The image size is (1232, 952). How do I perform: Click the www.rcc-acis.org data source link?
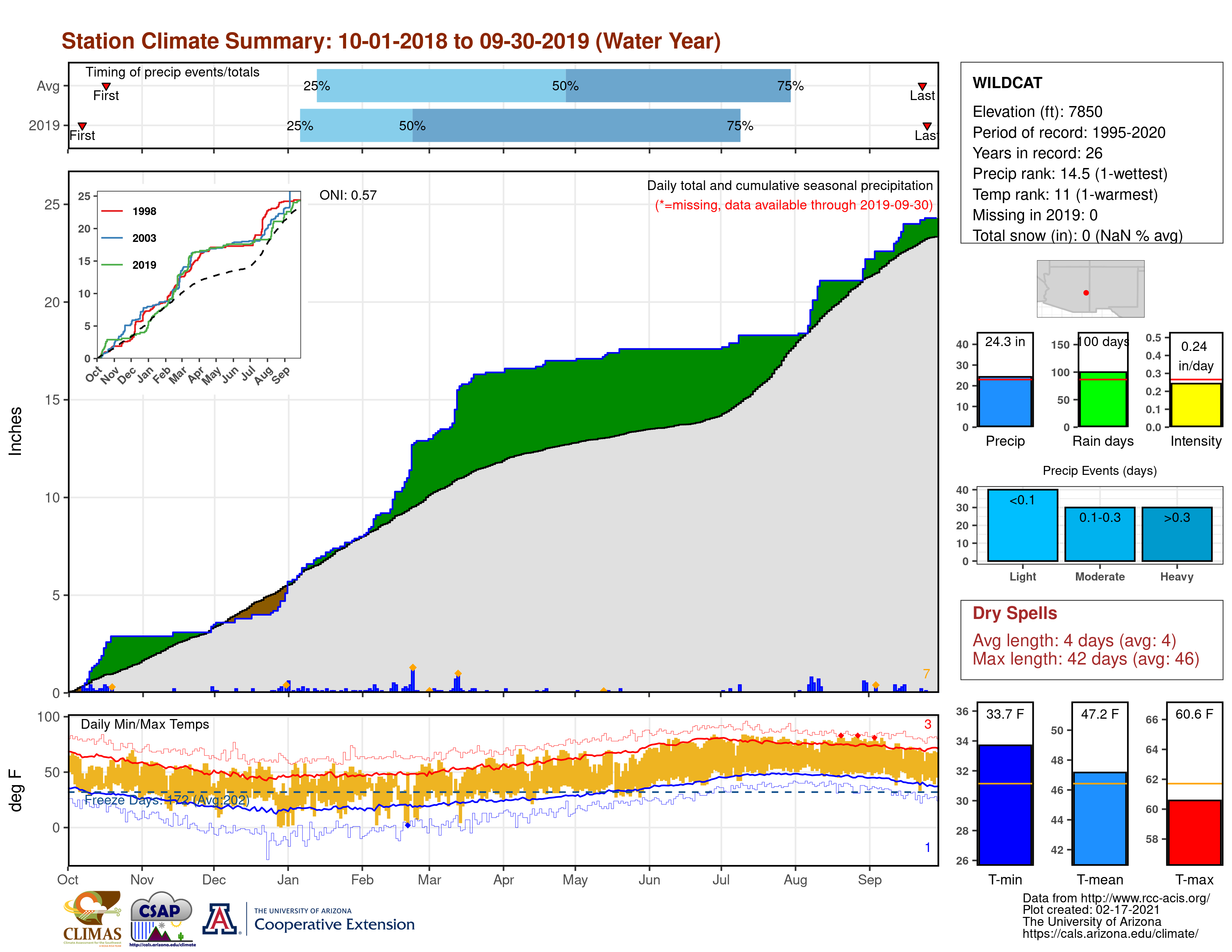[1145, 898]
